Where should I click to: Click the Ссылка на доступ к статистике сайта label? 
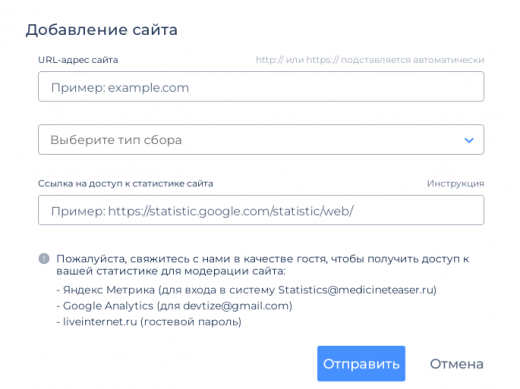pos(125,184)
